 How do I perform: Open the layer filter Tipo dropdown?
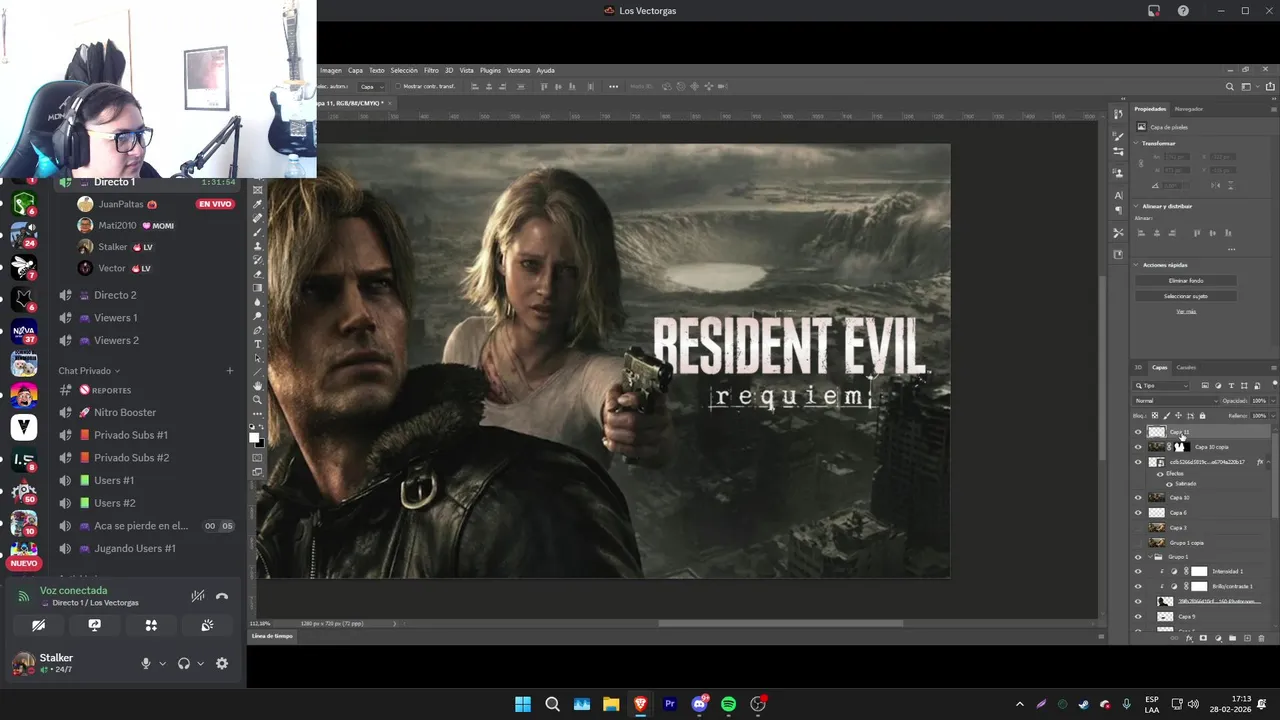(1161, 386)
